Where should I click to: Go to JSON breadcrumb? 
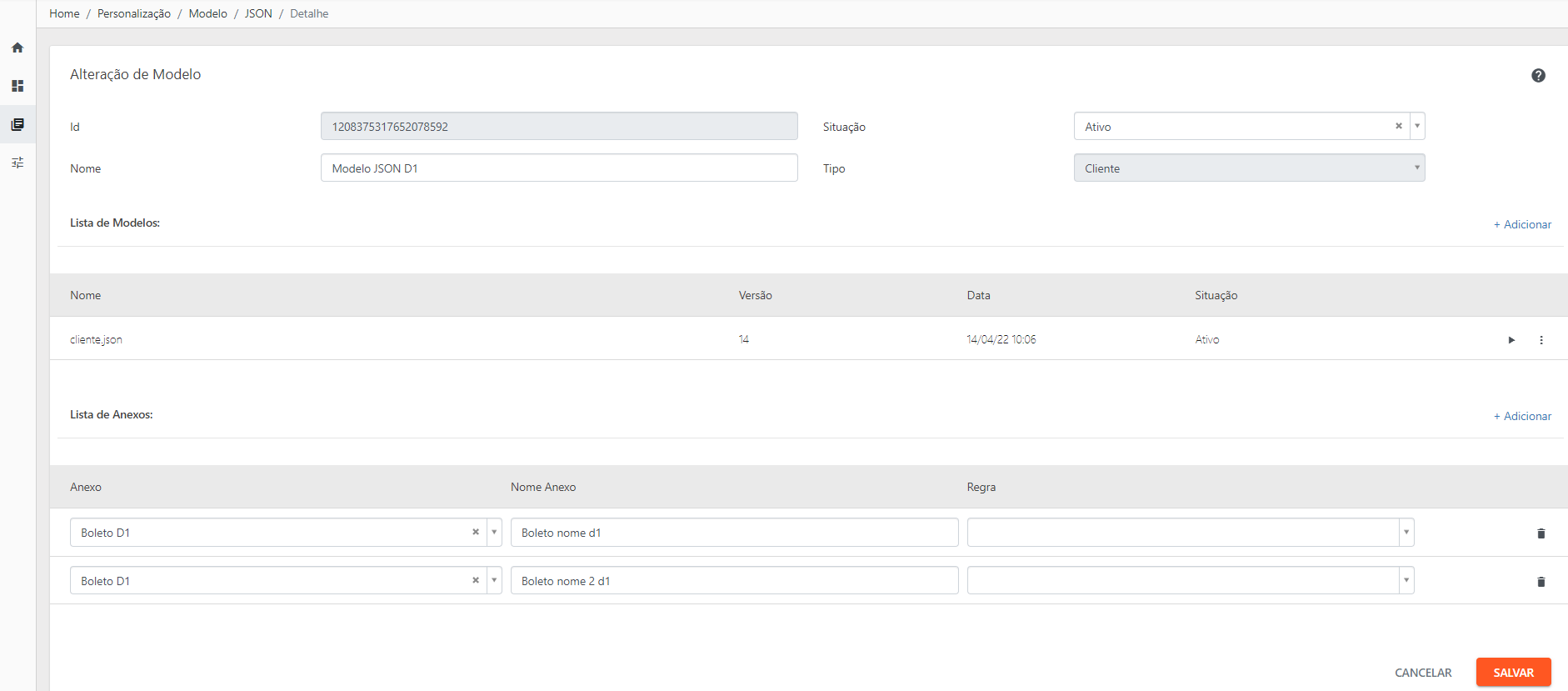point(258,13)
